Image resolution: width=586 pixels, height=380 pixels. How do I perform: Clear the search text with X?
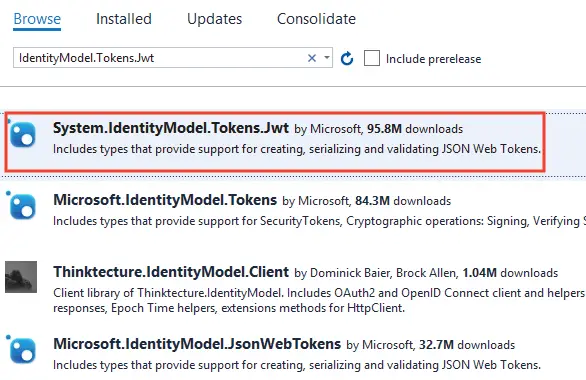312,58
